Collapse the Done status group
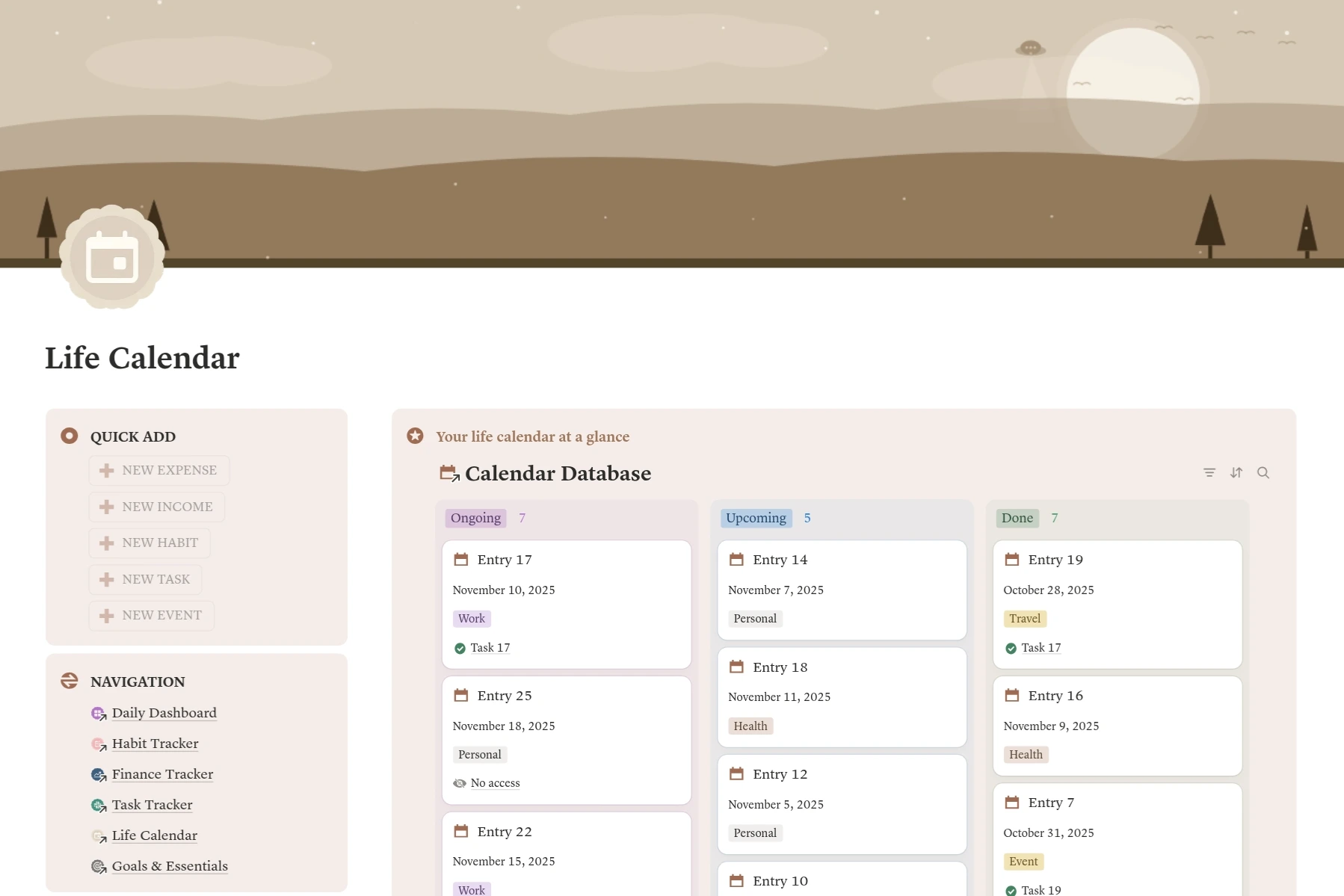Viewport: 1344px width, 896px height. (x=1017, y=518)
